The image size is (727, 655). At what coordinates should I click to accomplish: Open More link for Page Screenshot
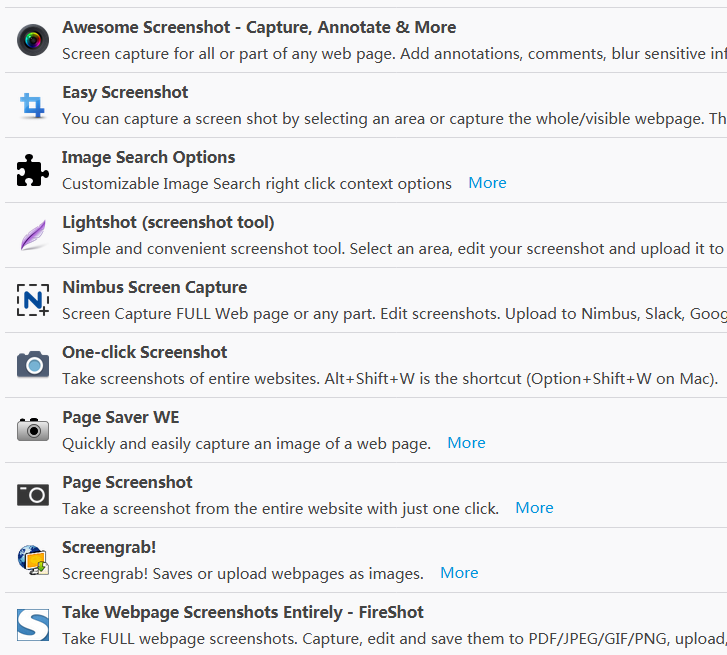pos(535,508)
